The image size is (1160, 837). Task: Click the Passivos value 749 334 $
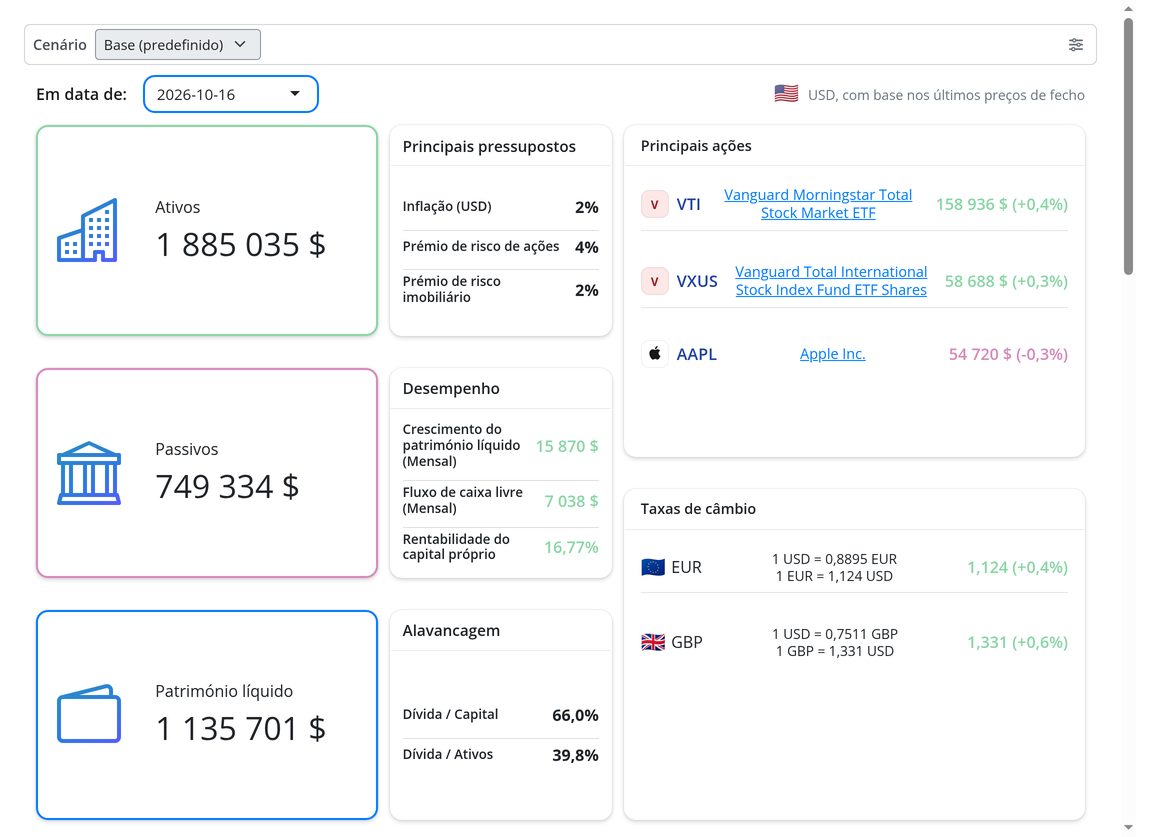click(227, 486)
